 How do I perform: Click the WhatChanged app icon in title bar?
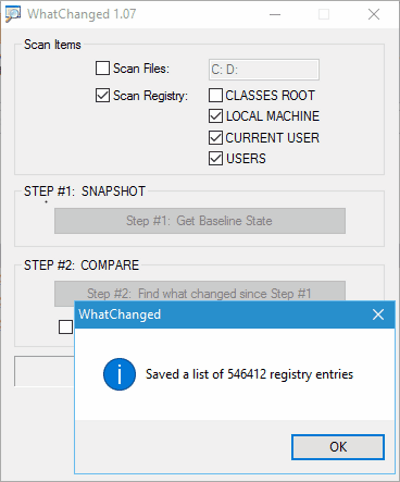pos(13,14)
